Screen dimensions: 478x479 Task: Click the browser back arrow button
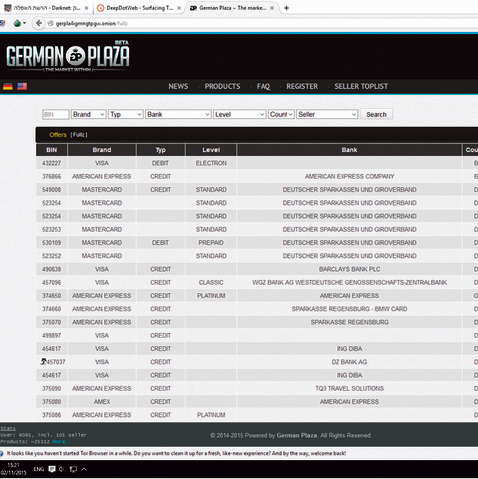point(39,23)
